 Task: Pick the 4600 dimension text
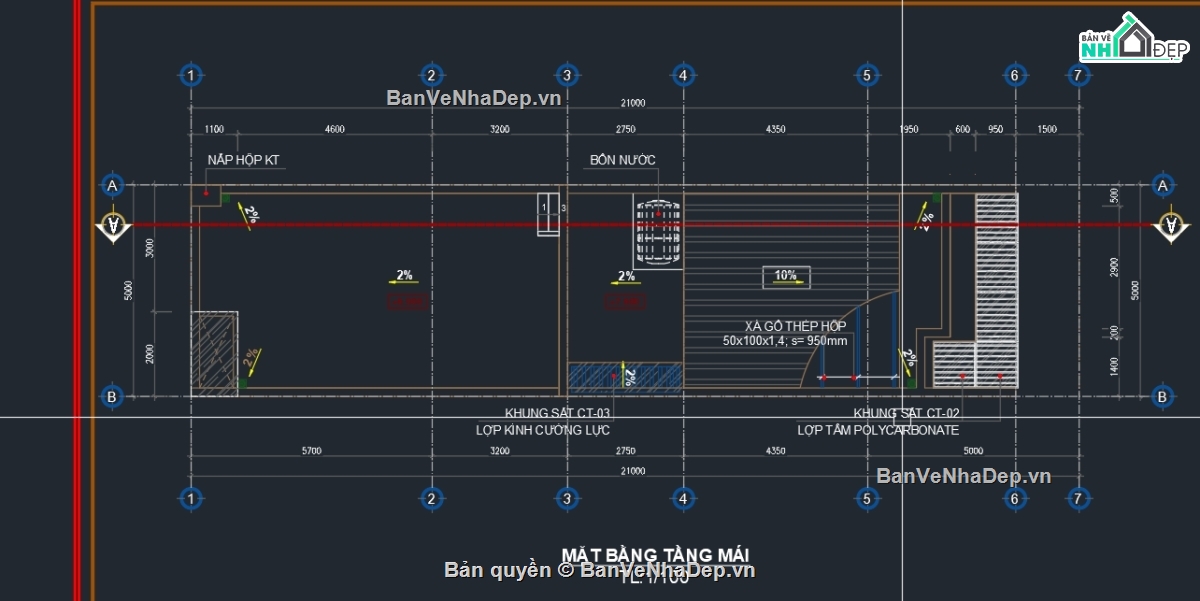pyautogui.click(x=334, y=129)
